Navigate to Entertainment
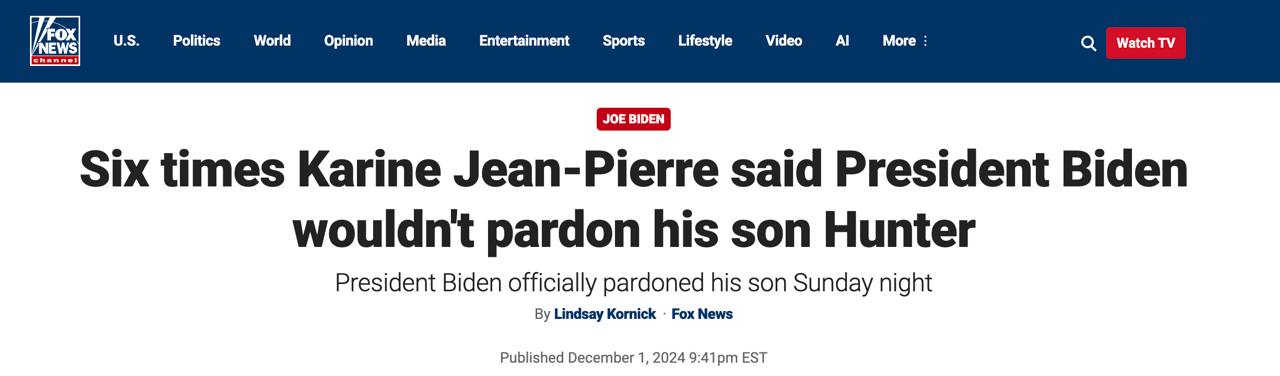This screenshot has height=376, width=1280. pyautogui.click(x=524, y=41)
